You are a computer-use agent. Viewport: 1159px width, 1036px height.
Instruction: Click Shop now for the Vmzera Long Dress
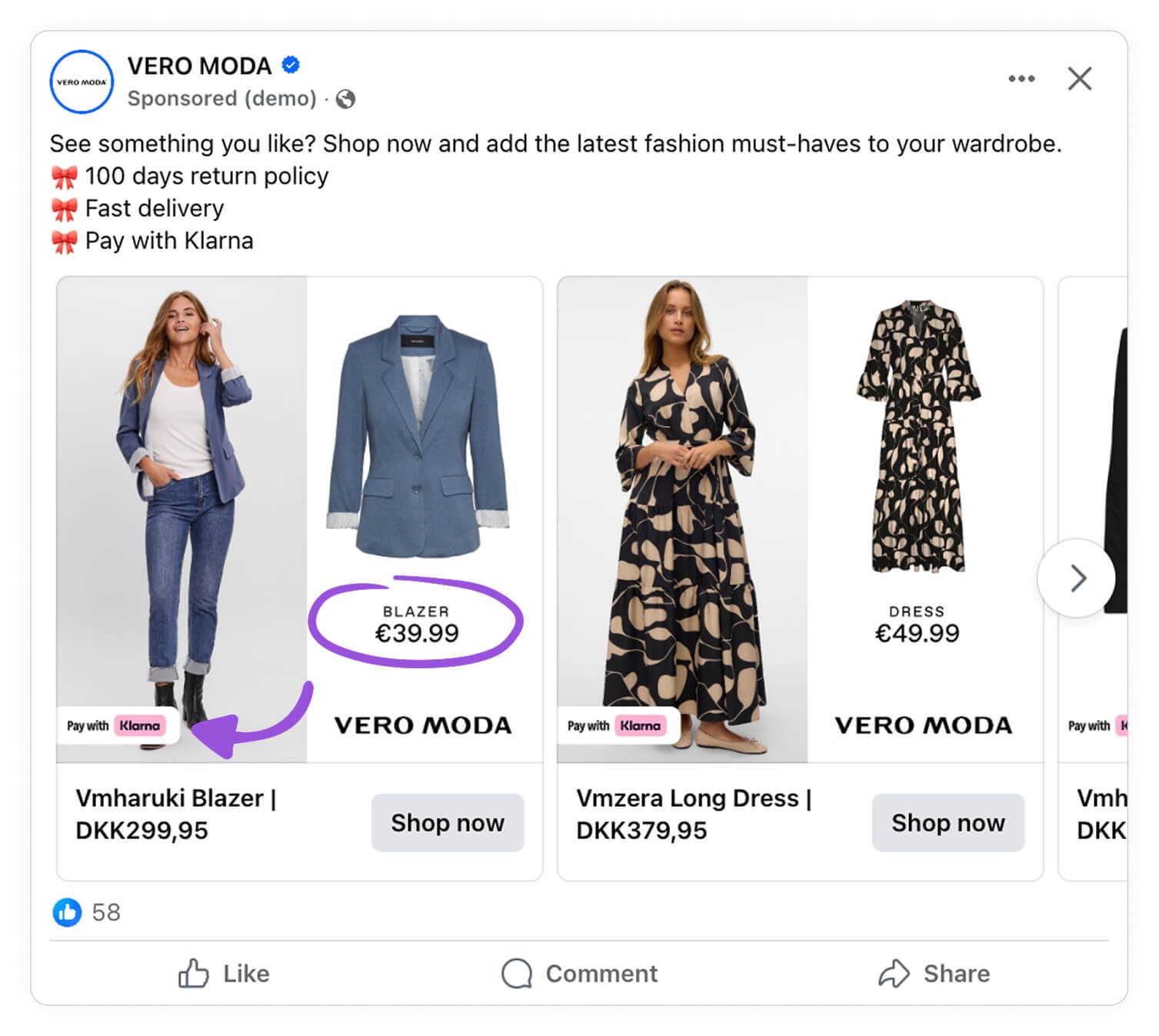[x=948, y=822]
